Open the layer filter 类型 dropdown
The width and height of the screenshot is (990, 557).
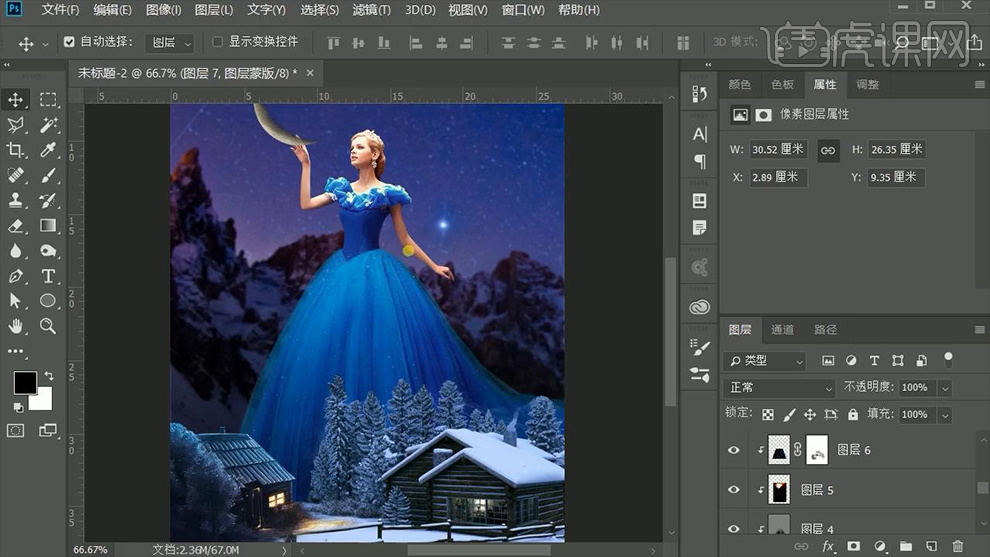pos(765,360)
